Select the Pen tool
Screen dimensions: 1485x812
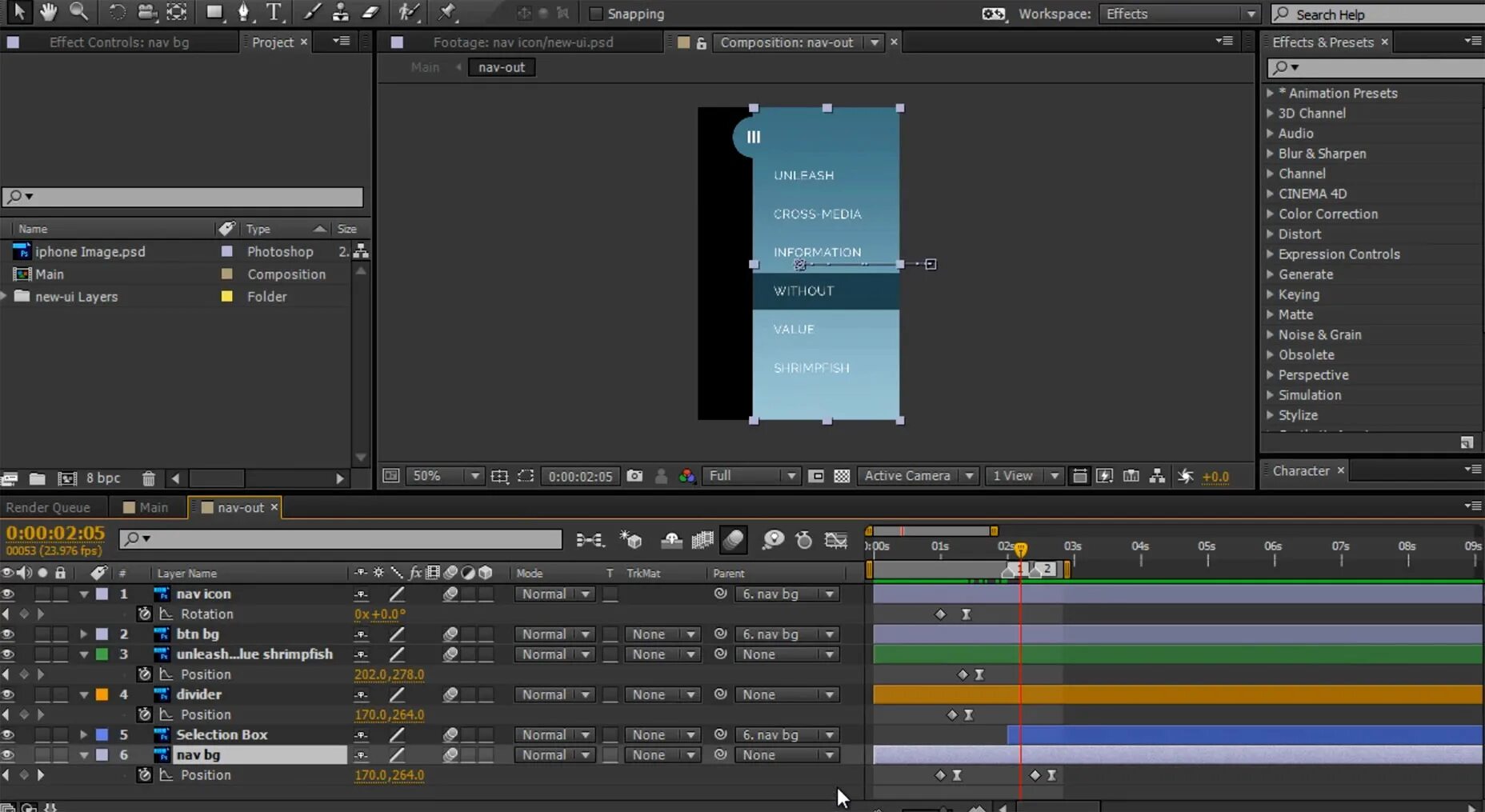[243, 12]
